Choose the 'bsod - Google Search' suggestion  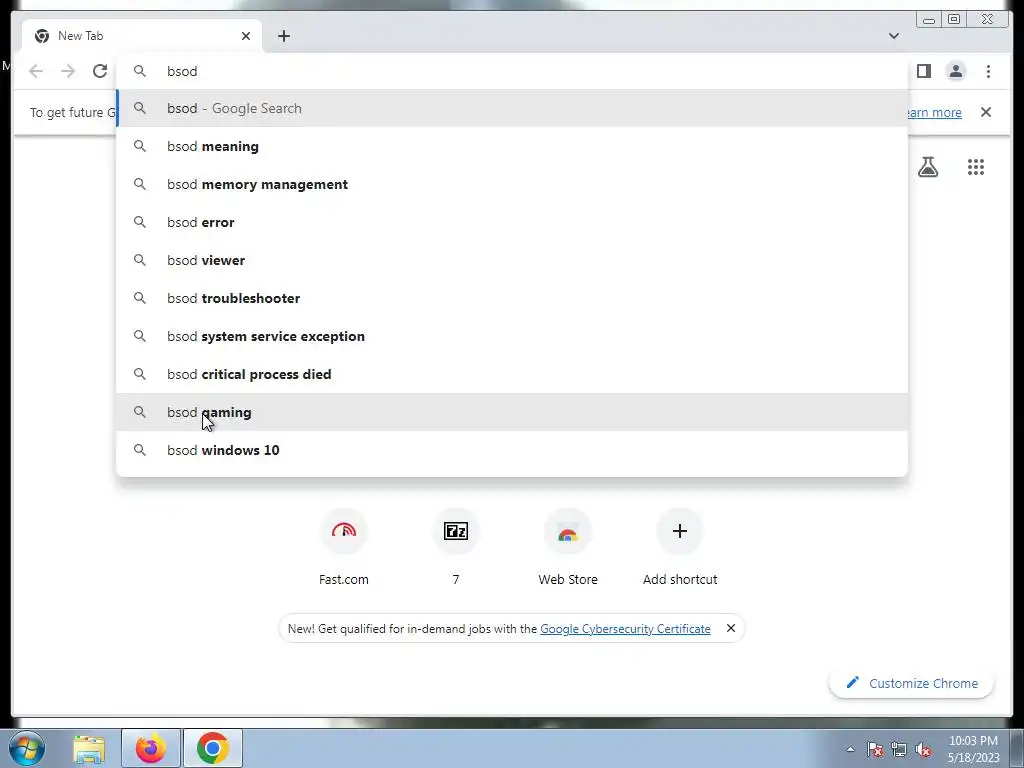(x=512, y=108)
